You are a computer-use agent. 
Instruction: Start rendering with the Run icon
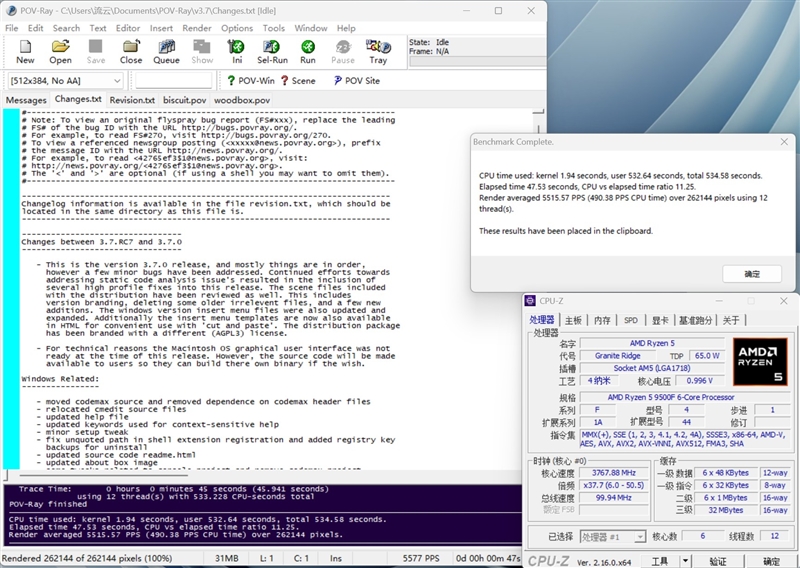[308, 51]
